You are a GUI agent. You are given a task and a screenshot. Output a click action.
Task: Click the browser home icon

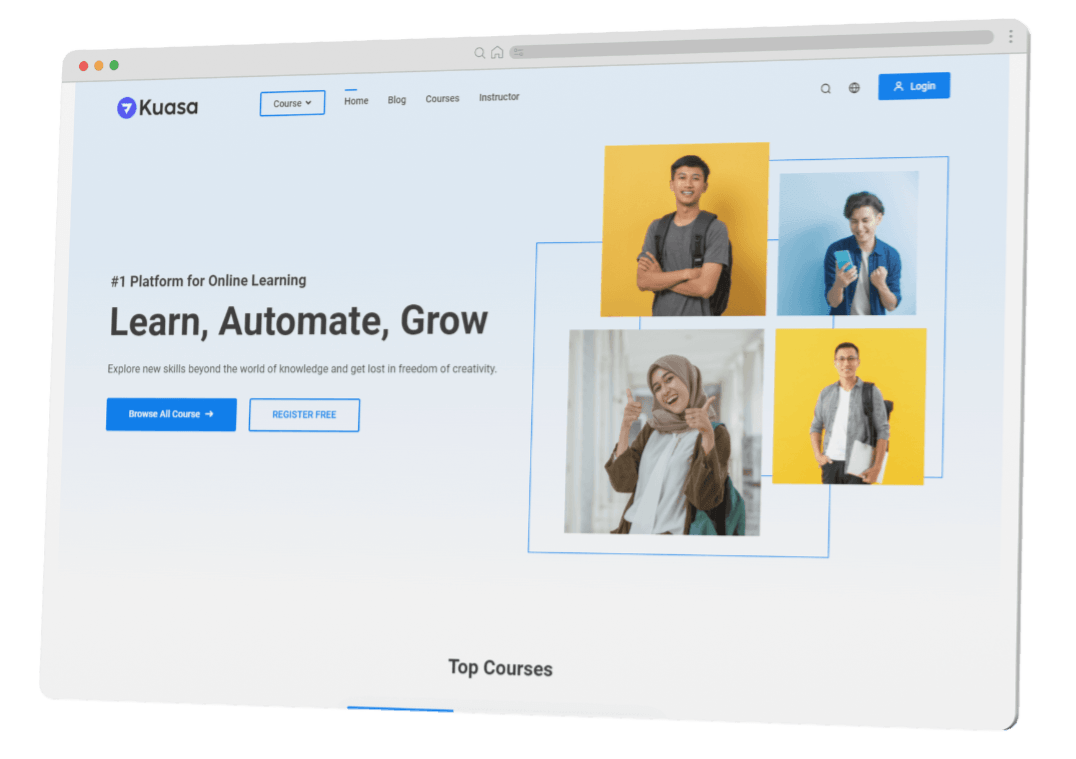tap(497, 52)
